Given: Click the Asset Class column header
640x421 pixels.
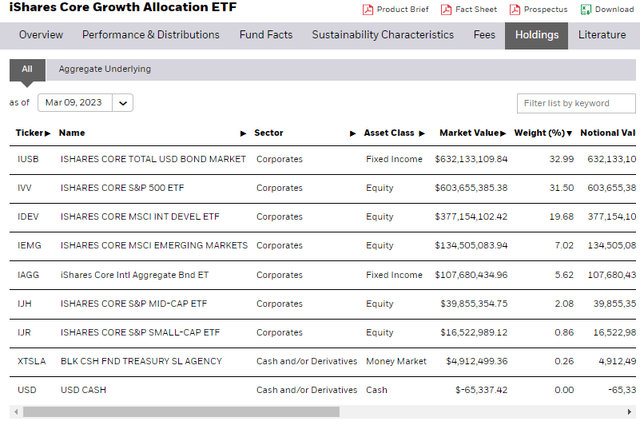Looking at the screenshot, I should point(389,133).
